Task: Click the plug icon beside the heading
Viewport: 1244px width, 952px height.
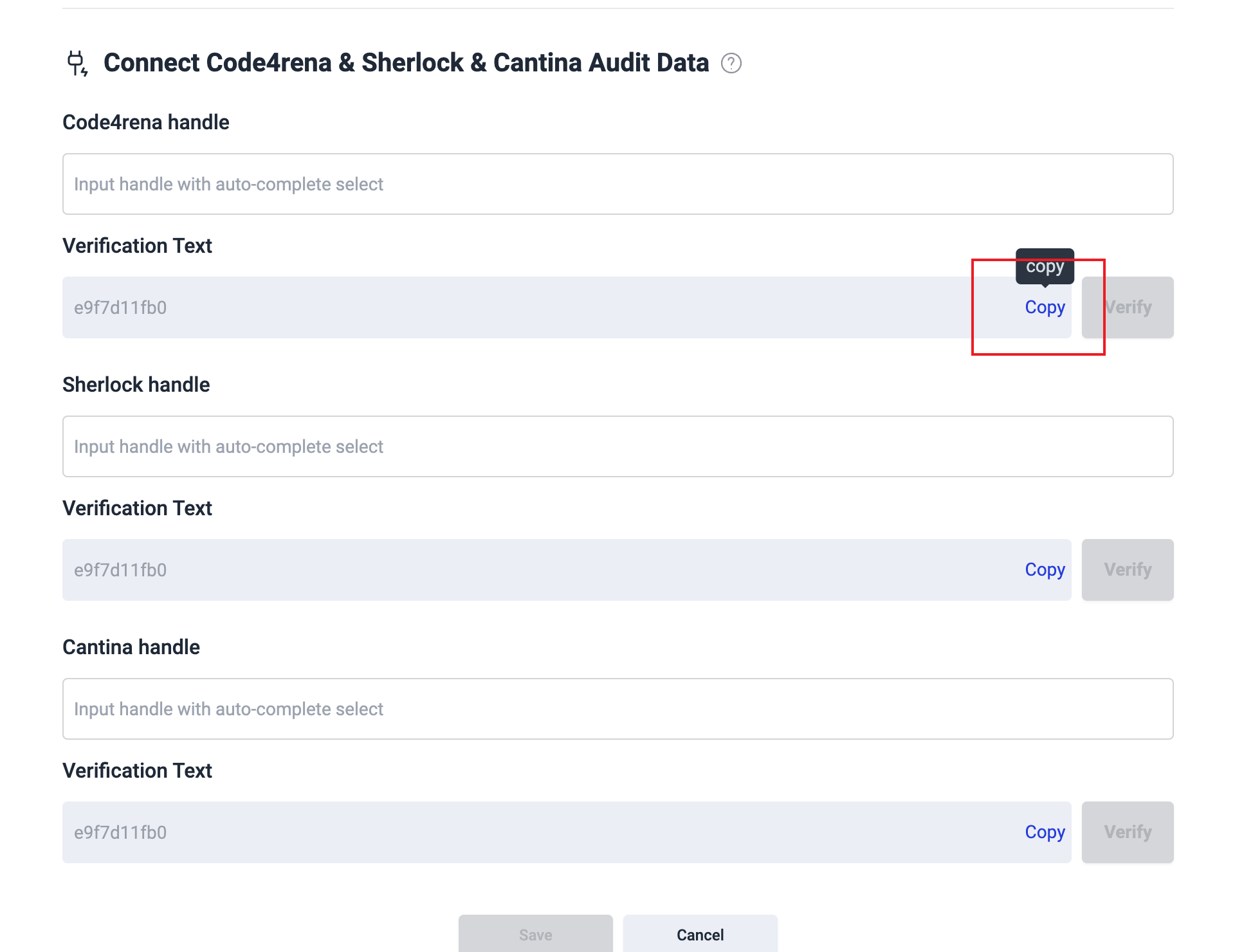Action: click(x=77, y=63)
